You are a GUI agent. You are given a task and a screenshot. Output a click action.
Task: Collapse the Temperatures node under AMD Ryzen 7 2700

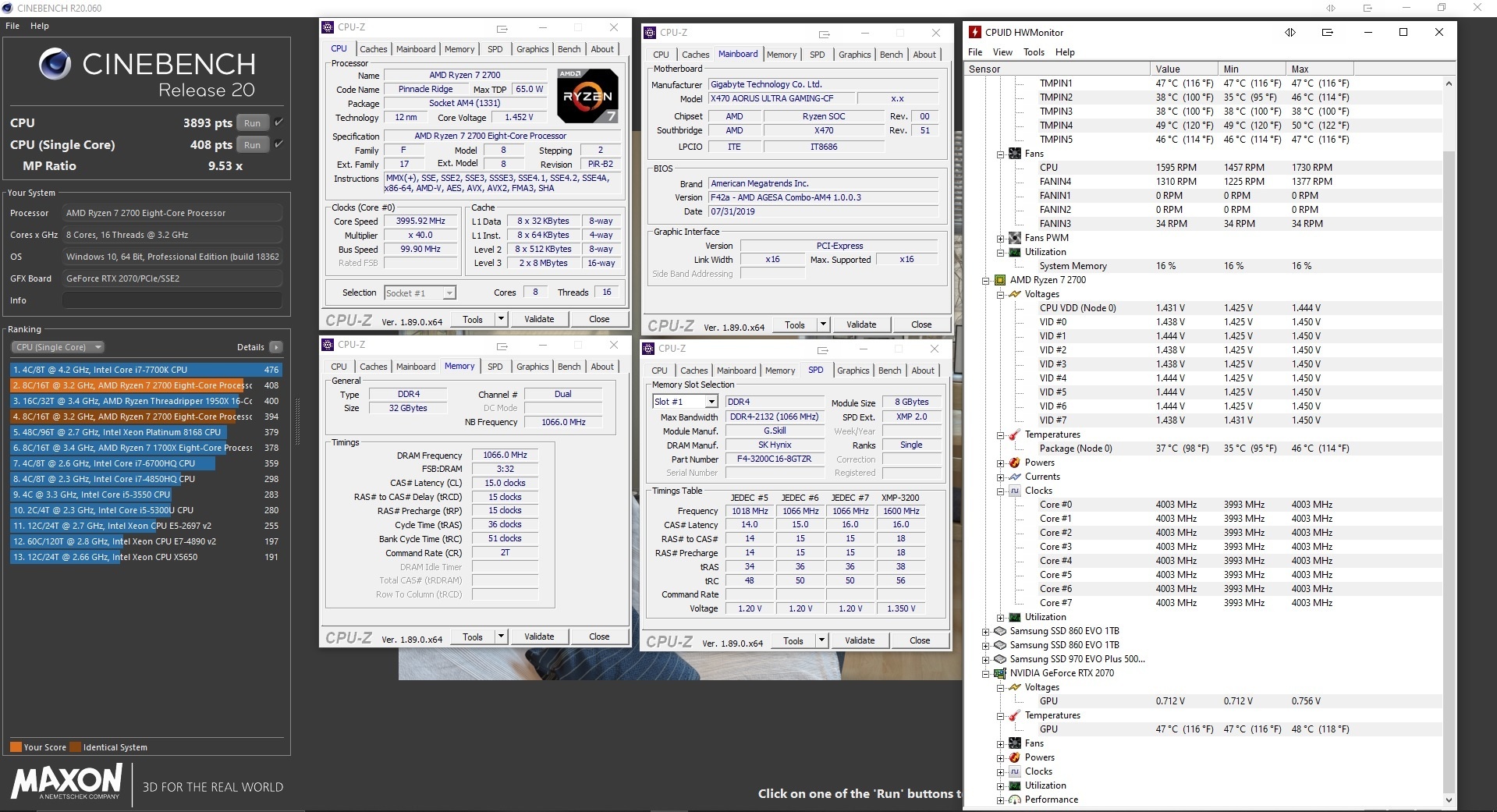(x=1000, y=434)
